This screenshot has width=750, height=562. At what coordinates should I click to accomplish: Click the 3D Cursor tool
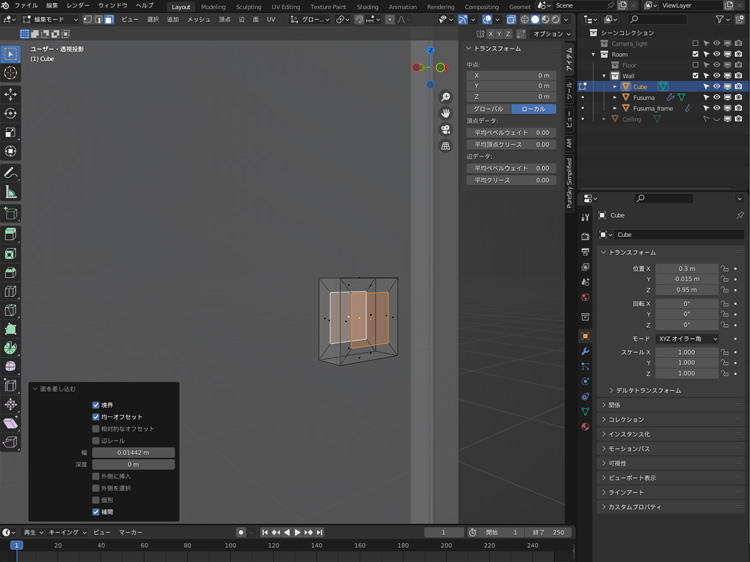(x=11, y=73)
